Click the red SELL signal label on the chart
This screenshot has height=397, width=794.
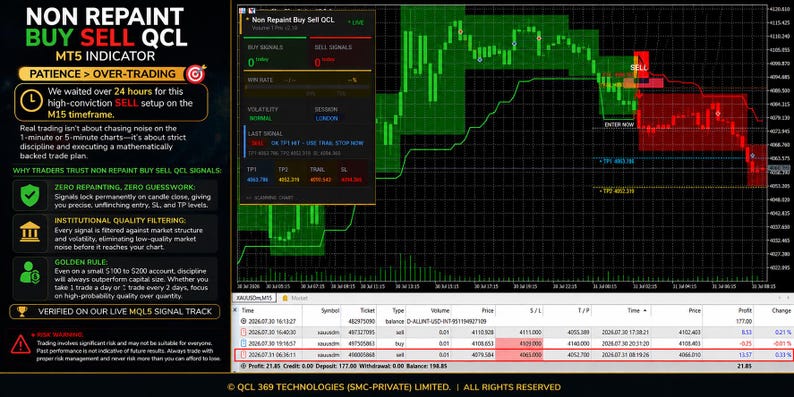point(639,67)
